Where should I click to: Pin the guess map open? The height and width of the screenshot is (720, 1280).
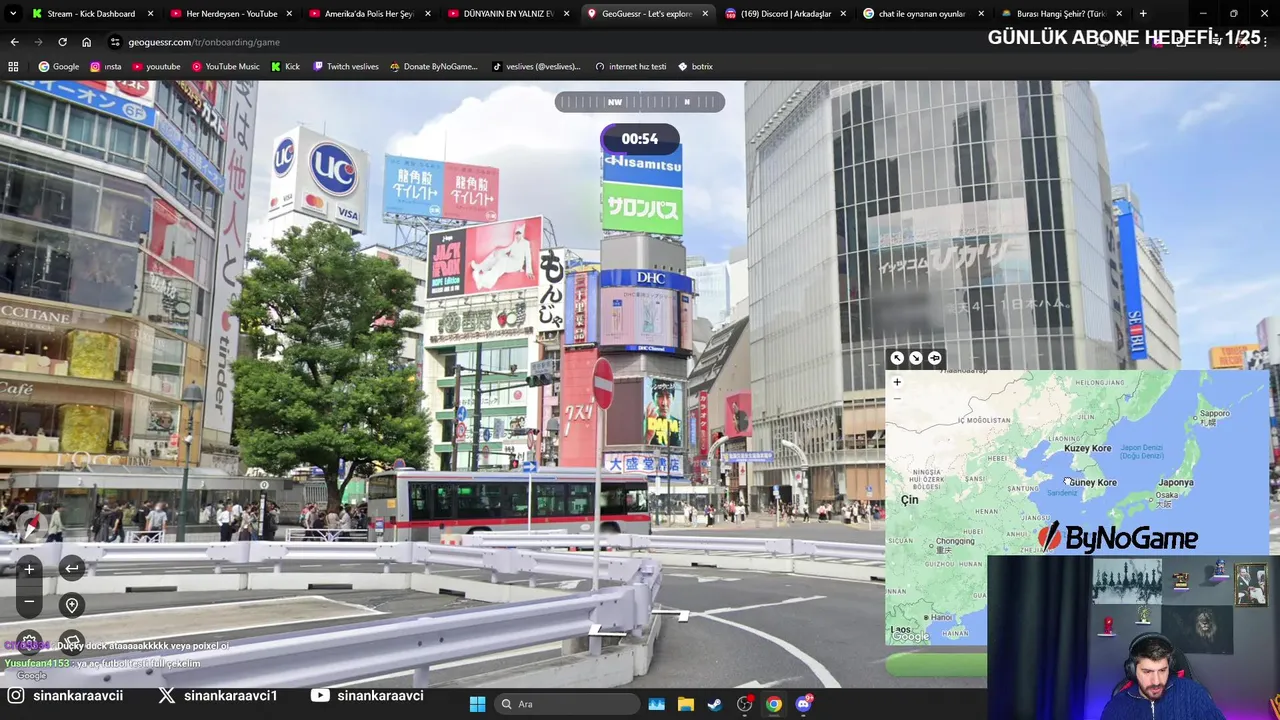[934, 358]
